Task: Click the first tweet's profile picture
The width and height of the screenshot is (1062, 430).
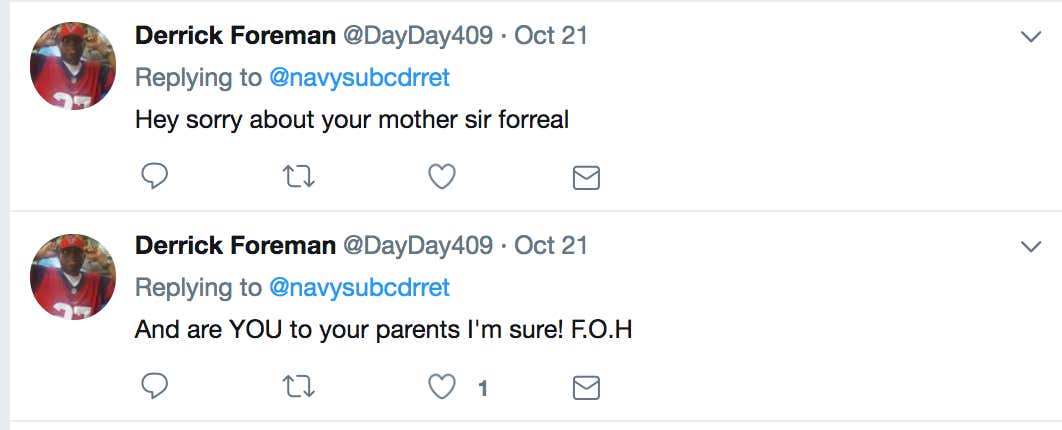Action: pos(72,66)
